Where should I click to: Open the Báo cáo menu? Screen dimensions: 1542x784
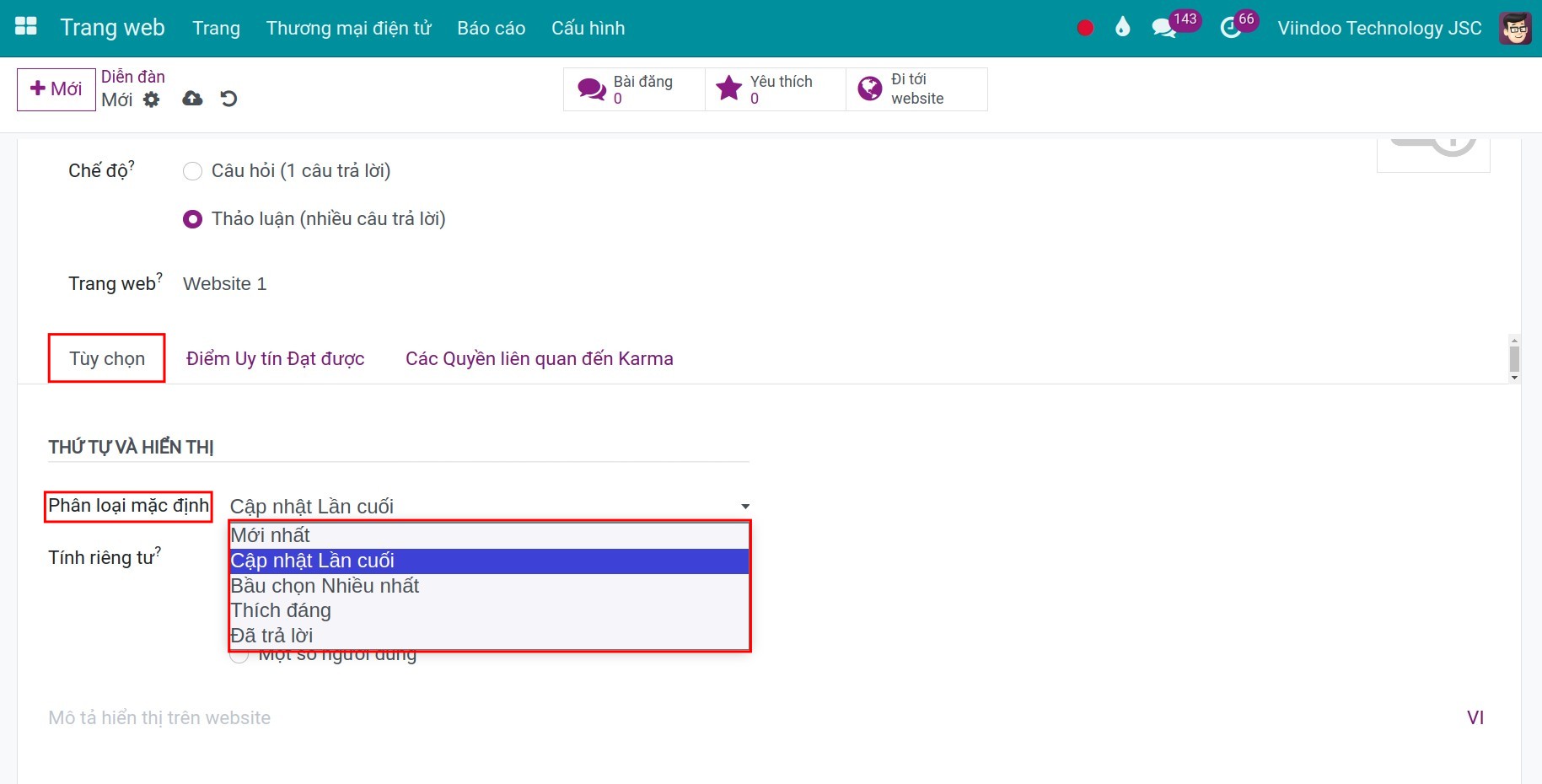click(492, 28)
